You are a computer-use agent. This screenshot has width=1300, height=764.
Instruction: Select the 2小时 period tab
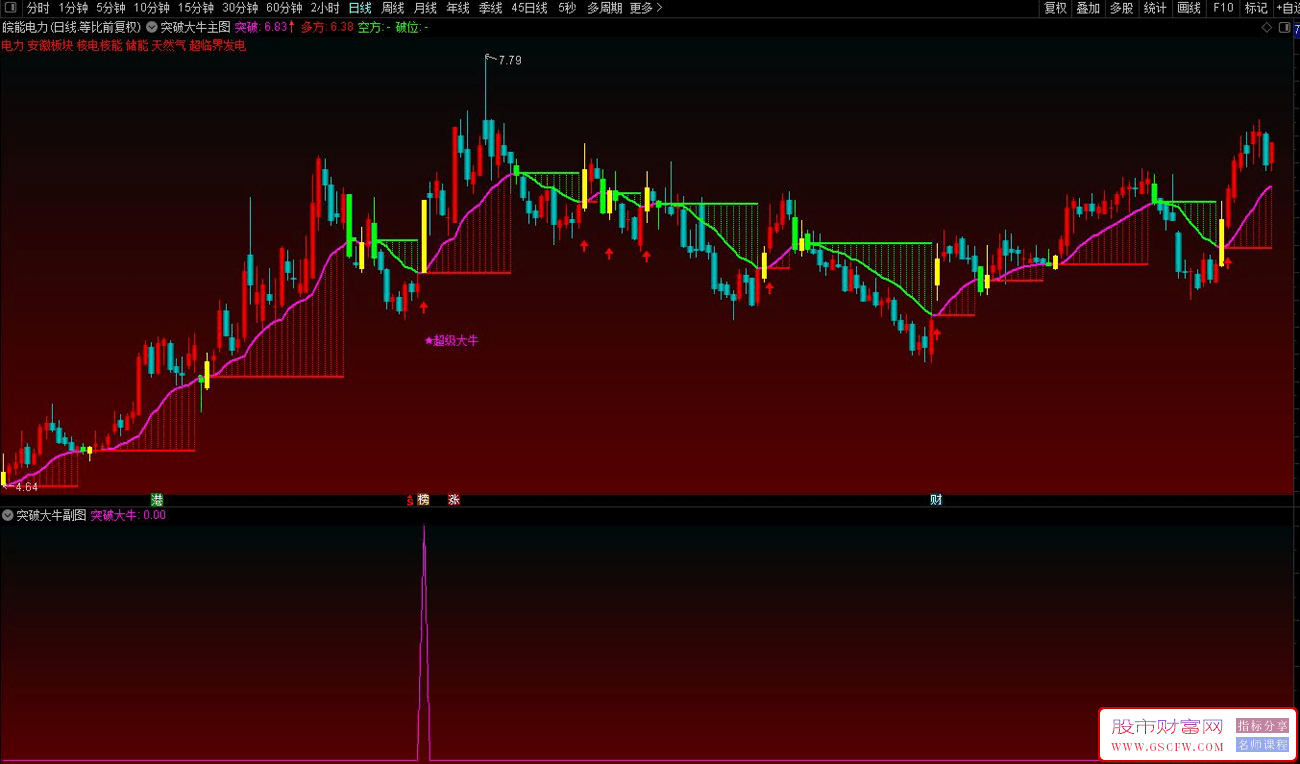pyautogui.click(x=325, y=8)
